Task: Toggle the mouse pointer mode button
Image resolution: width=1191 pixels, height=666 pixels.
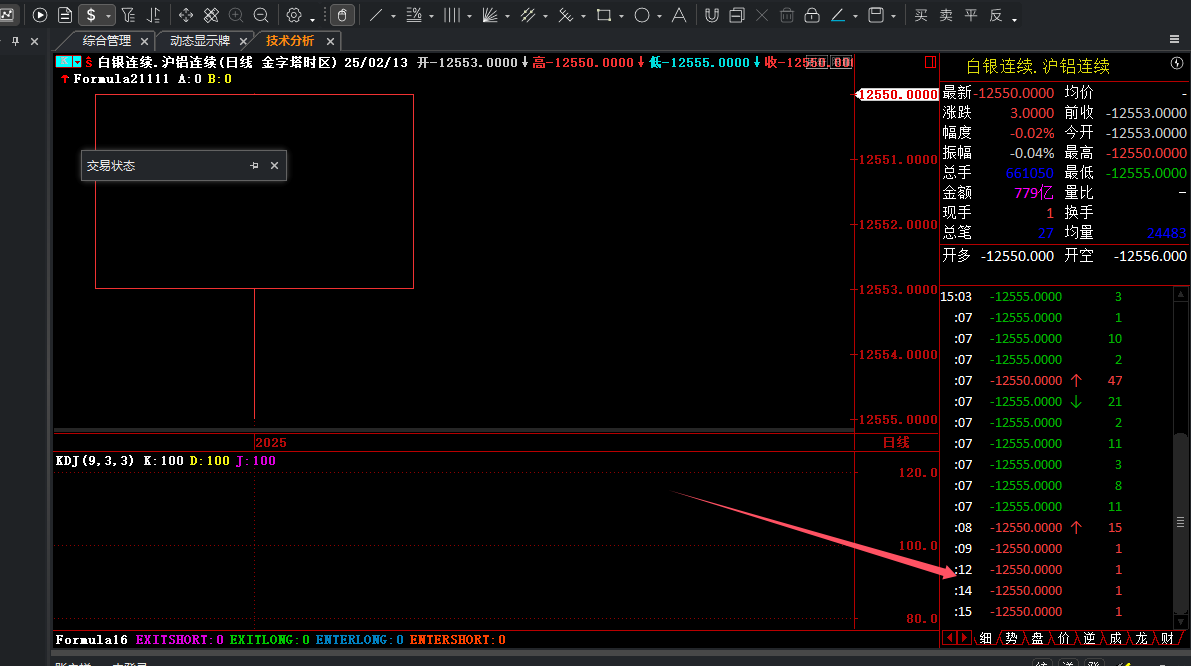Action: pos(341,15)
